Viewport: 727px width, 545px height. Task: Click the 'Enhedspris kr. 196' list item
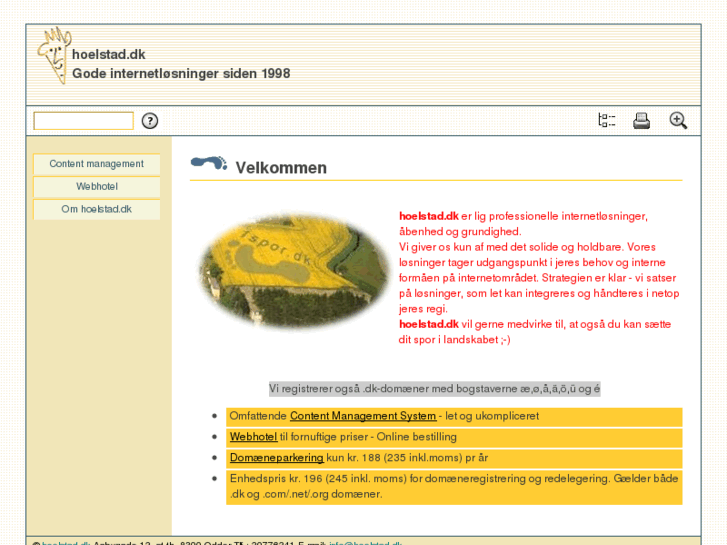tap(454, 487)
